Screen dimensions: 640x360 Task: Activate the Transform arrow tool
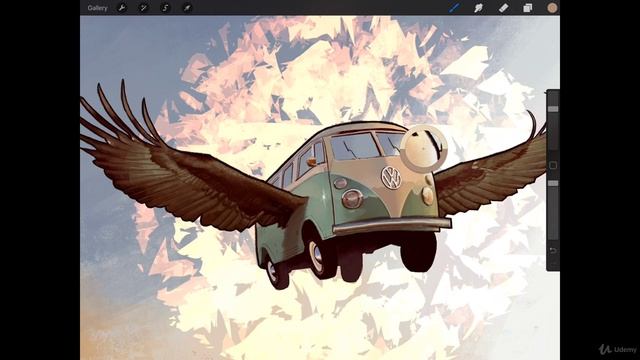(187, 8)
